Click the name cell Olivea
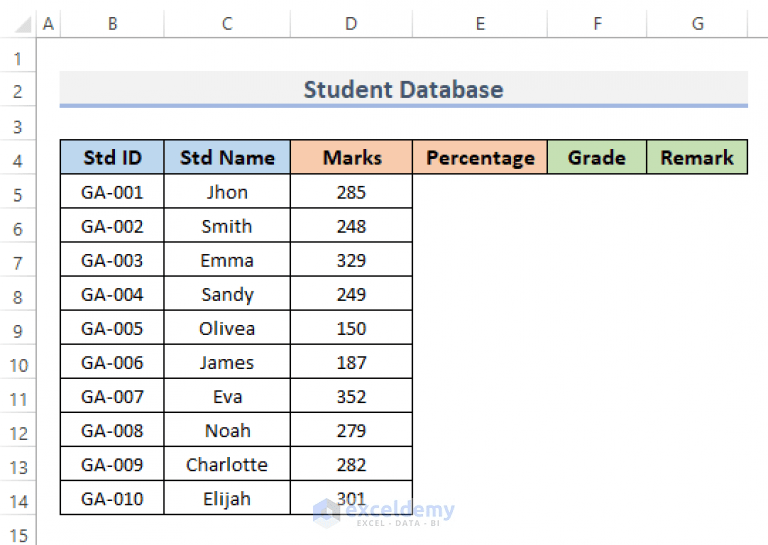Screen dimensions: 768x545 click(x=227, y=328)
